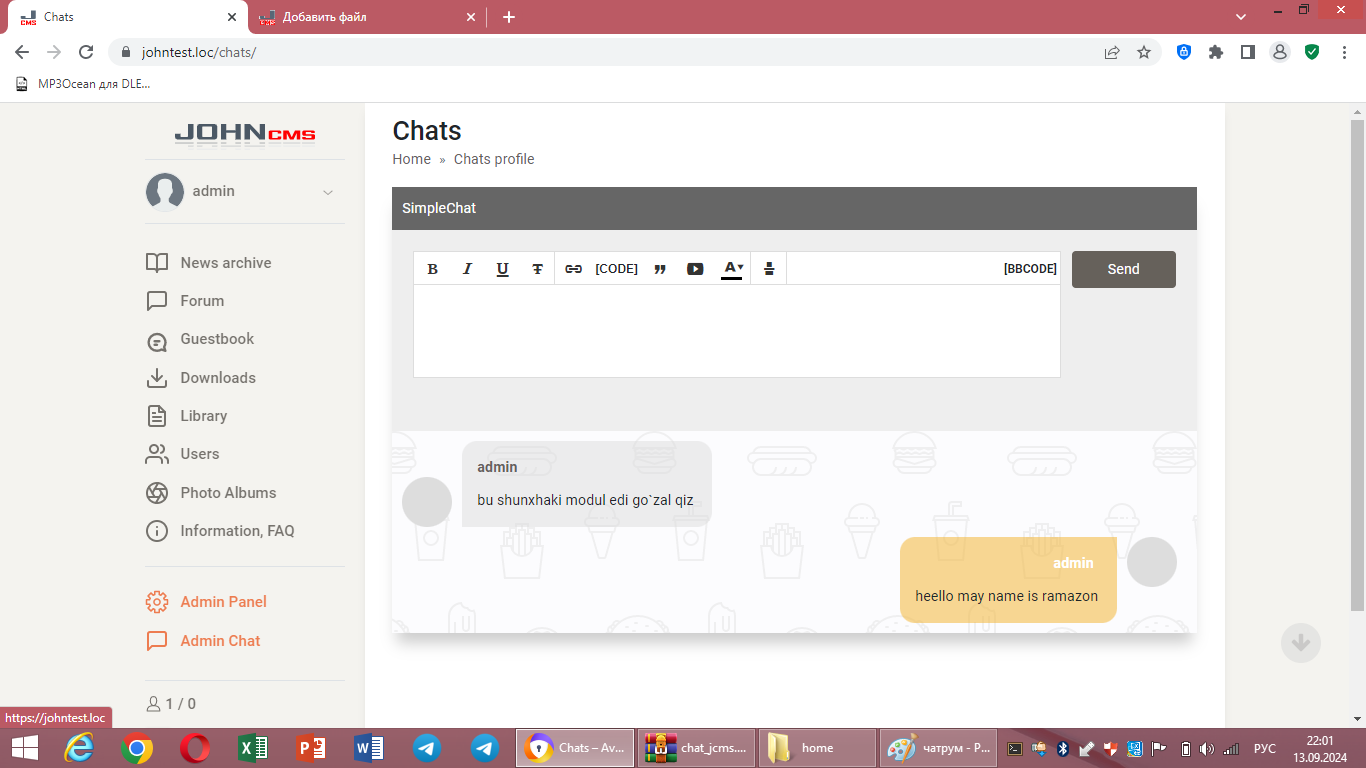
Task: Open the Chrome three-dot menu
Action: [1343, 52]
